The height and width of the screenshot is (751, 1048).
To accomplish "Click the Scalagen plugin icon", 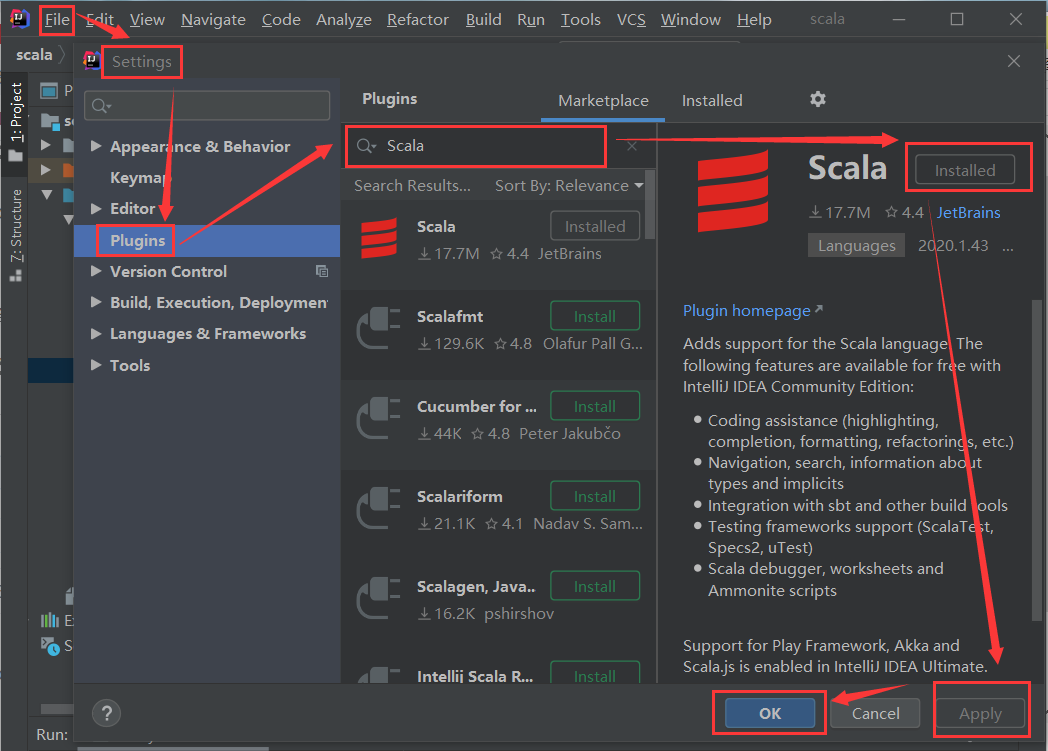I will click(x=378, y=598).
